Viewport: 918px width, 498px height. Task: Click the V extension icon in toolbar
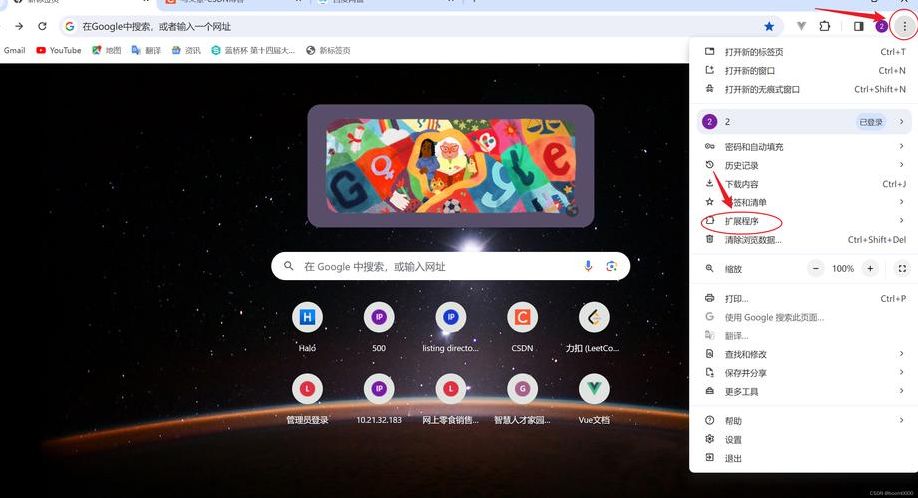tap(801, 26)
